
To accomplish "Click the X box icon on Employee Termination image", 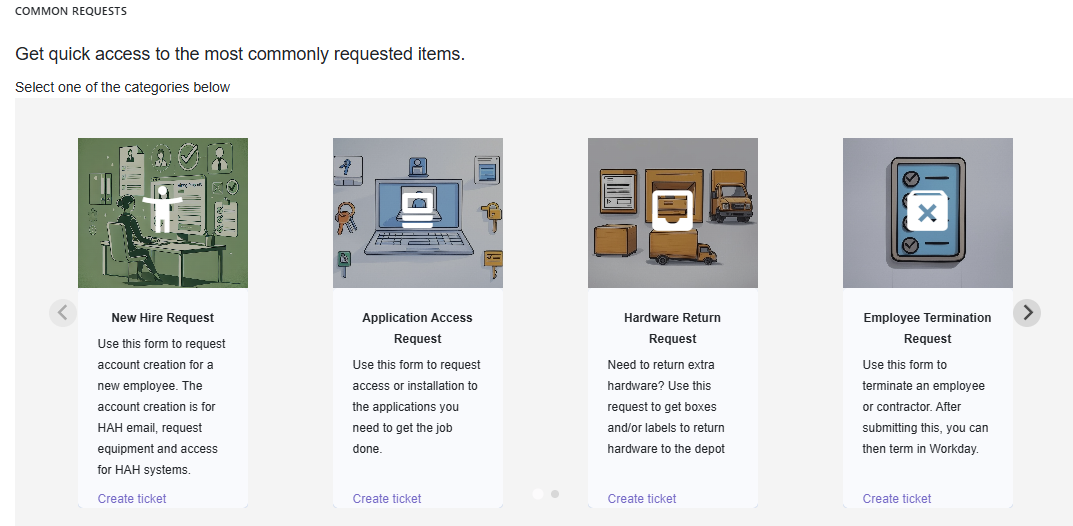I will [x=927, y=210].
